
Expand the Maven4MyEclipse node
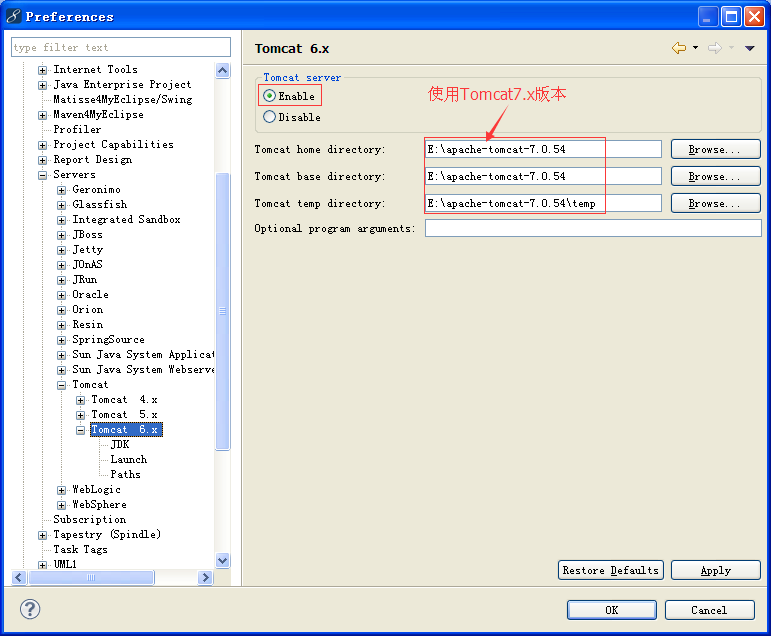point(42,116)
